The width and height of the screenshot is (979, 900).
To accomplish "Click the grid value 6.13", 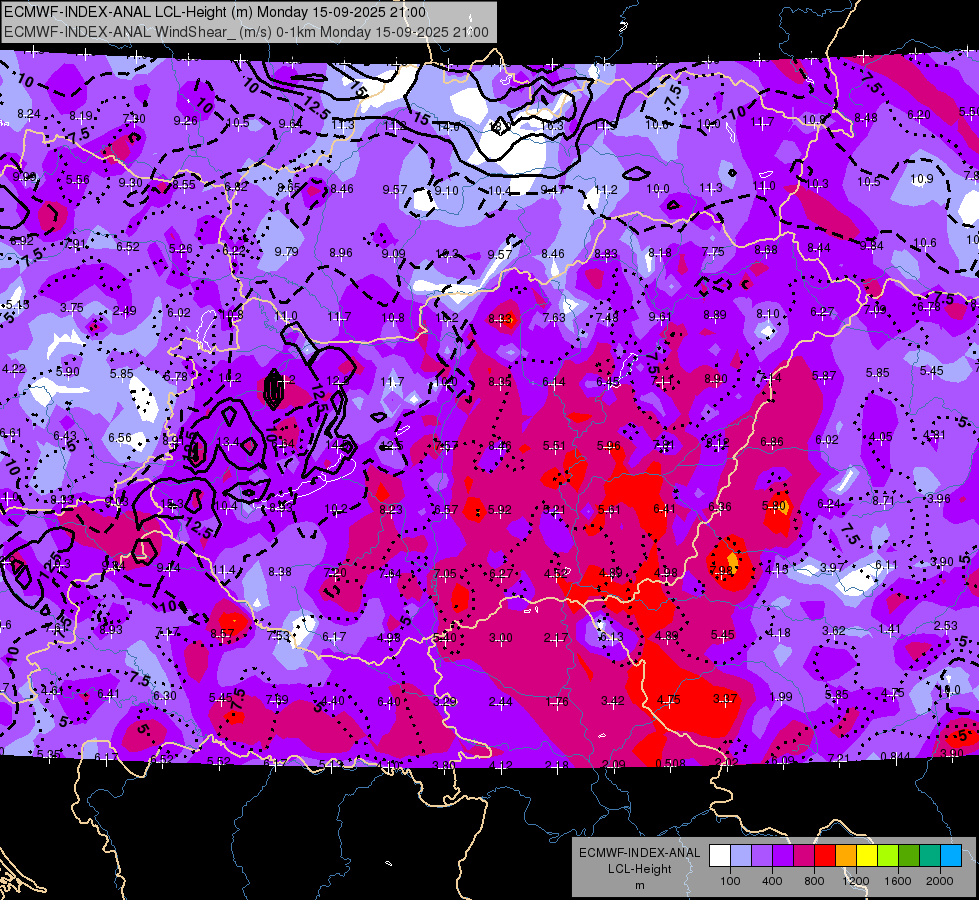I will click(x=612, y=636).
